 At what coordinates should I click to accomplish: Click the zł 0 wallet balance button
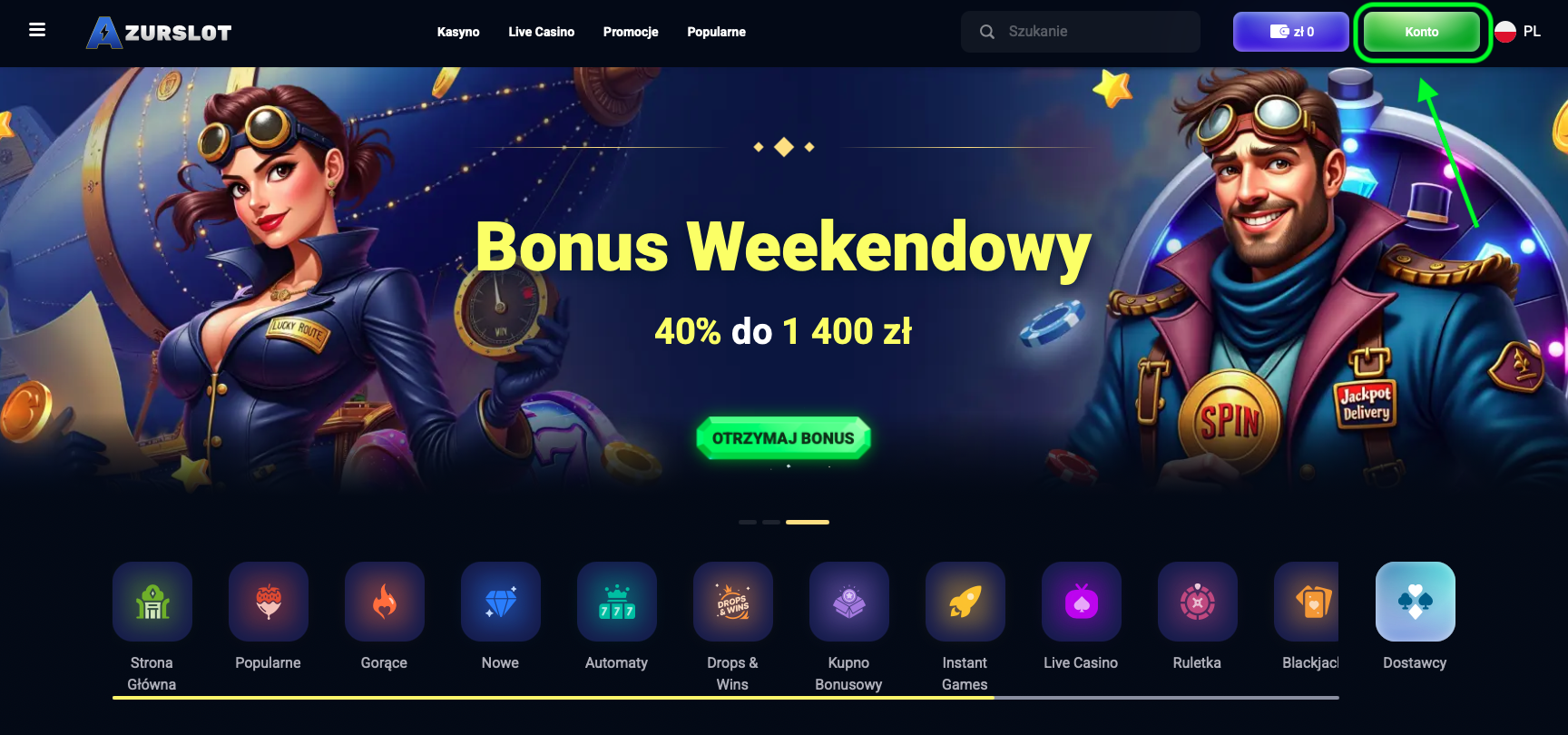coord(1290,32)
